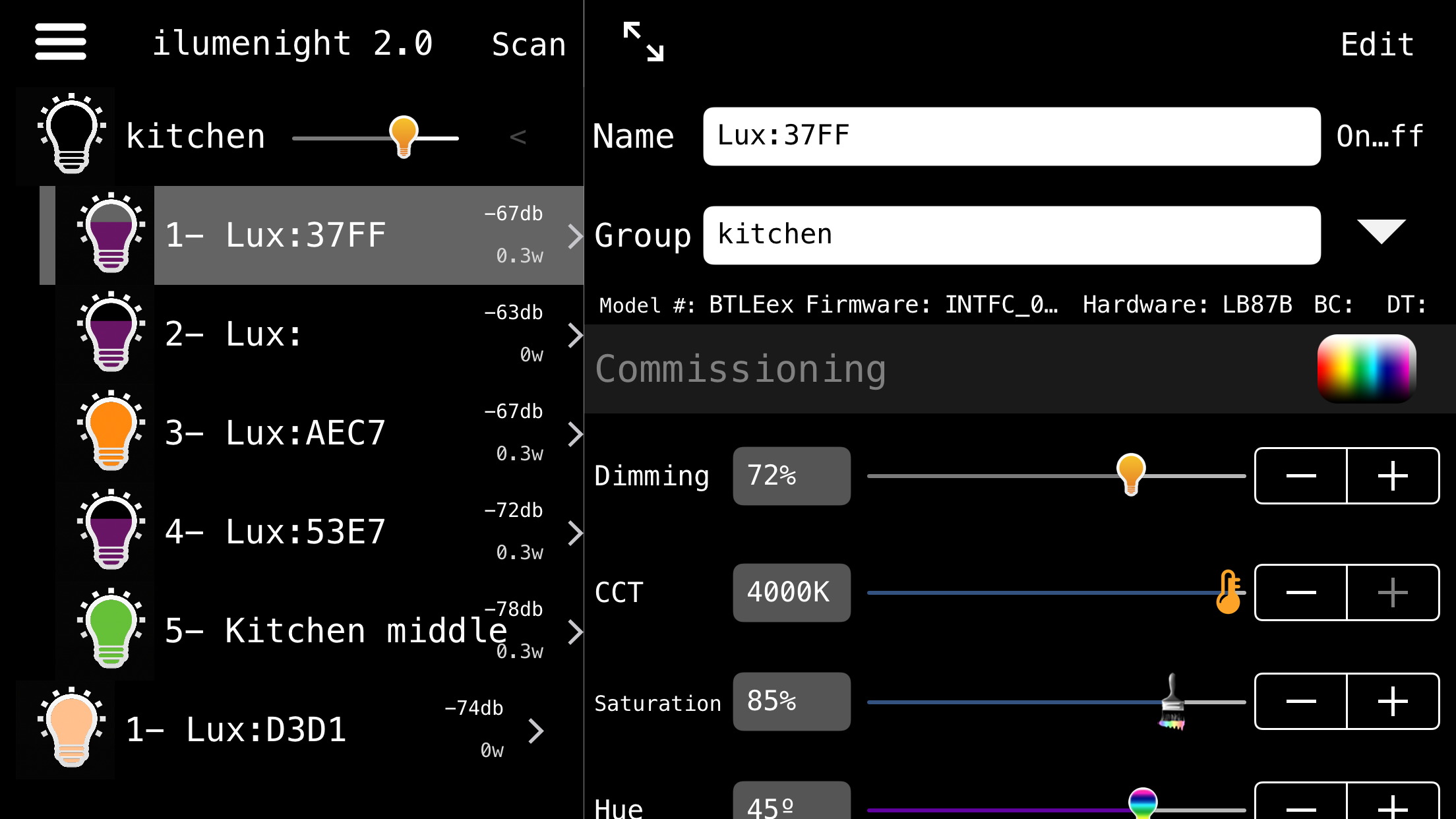Click the Saturation paintbrush slider handle

tap(1172, 702)
